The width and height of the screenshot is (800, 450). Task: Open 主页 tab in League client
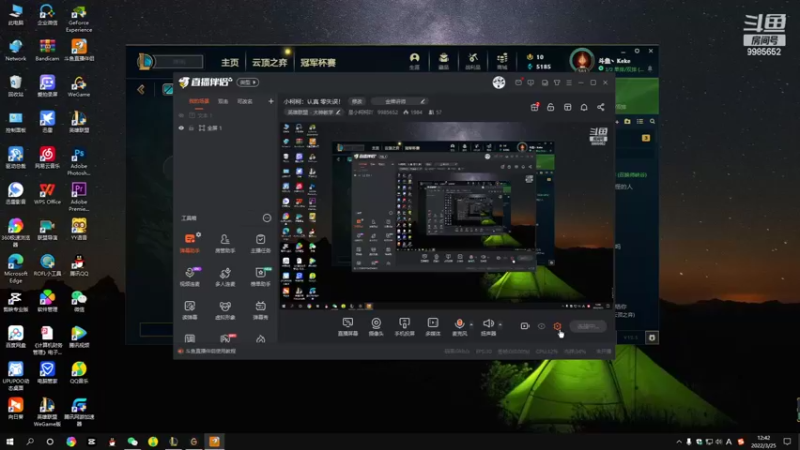(230, 62)
